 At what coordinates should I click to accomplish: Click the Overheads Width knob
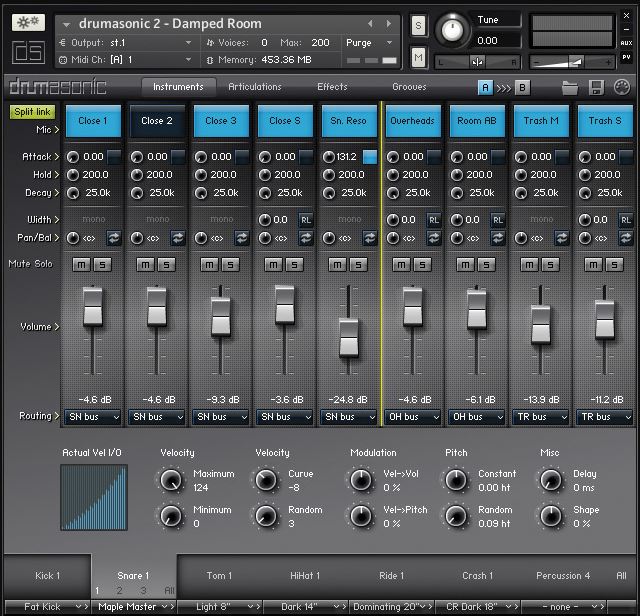[393, 220]
